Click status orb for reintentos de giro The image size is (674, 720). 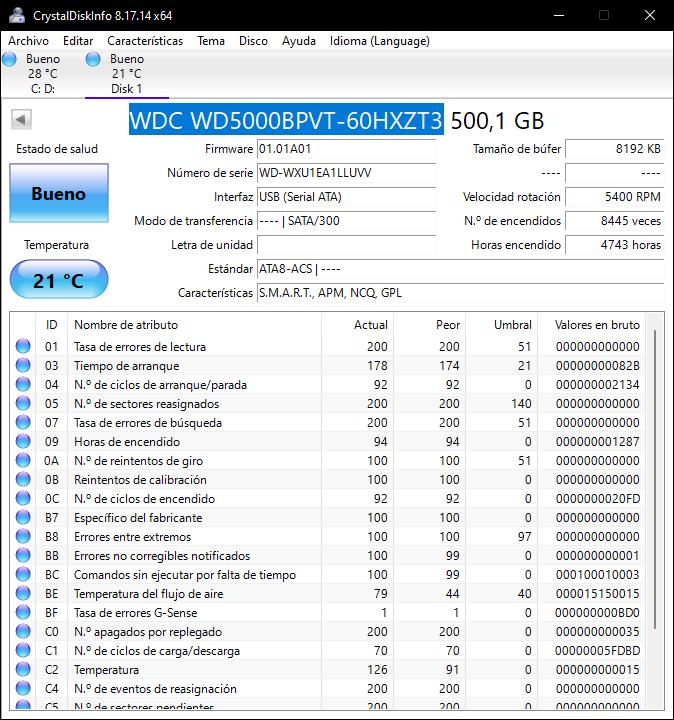point(23,461)
